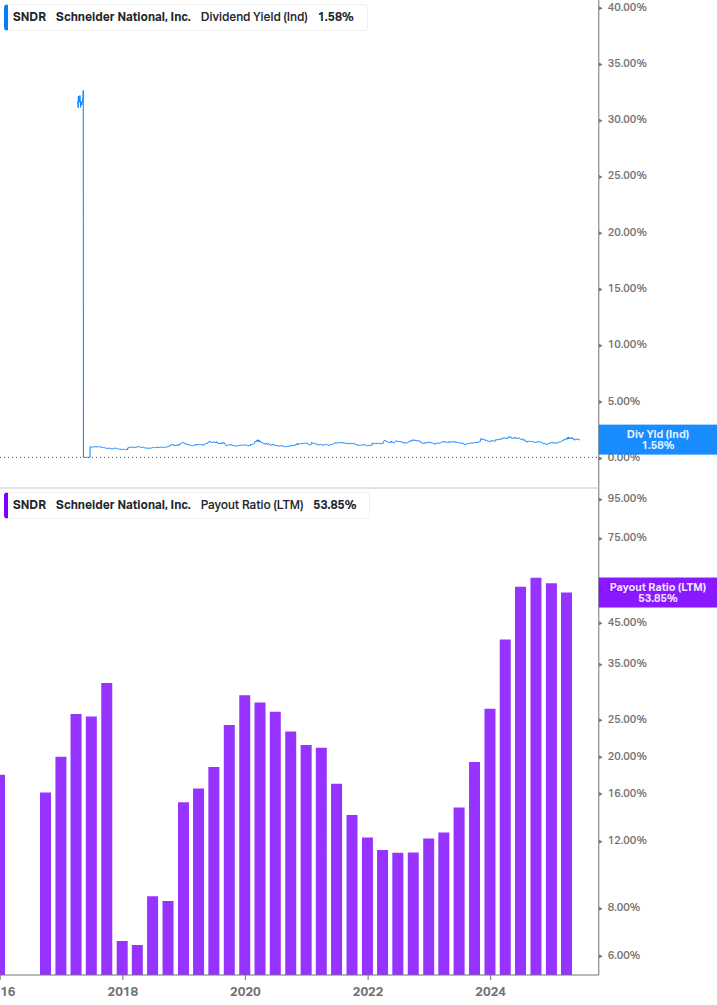Viewport: 717px width, 1005px height.
Task: Click the 20.00% label on the yield axis
Action: [627, 232]
